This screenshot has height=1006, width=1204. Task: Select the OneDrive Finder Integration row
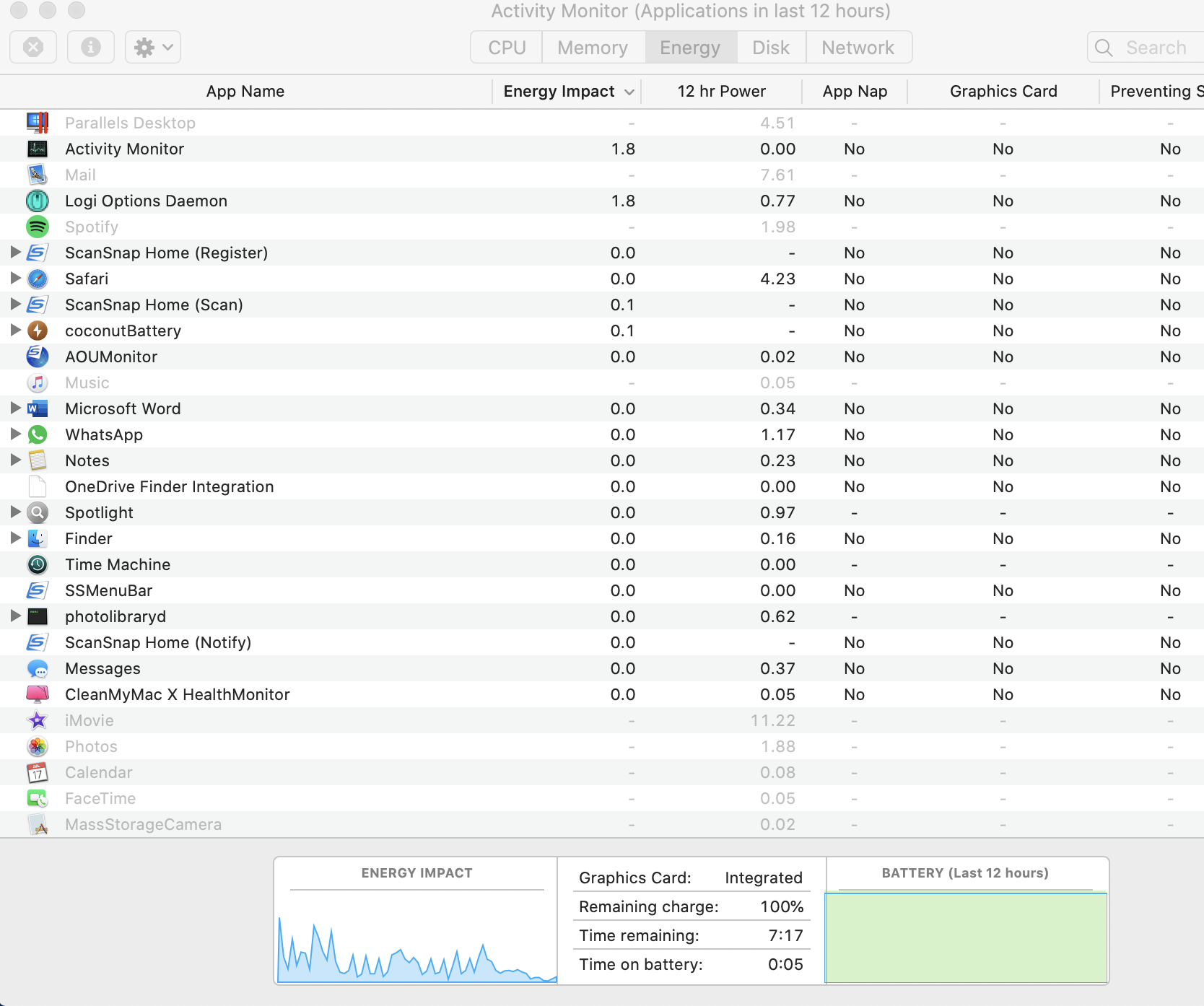coord(602,486)
